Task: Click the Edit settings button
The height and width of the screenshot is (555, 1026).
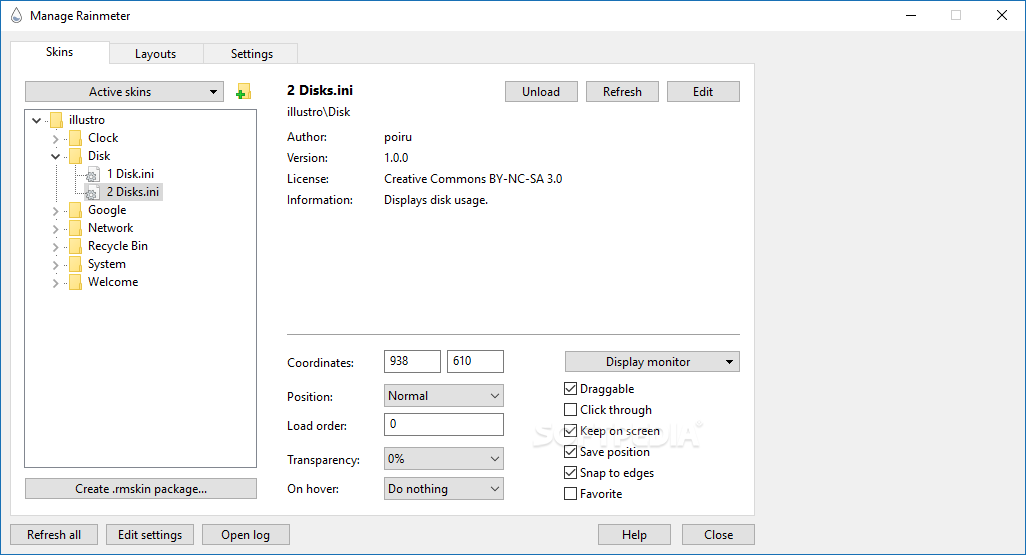Action: [x=150, y=535]
